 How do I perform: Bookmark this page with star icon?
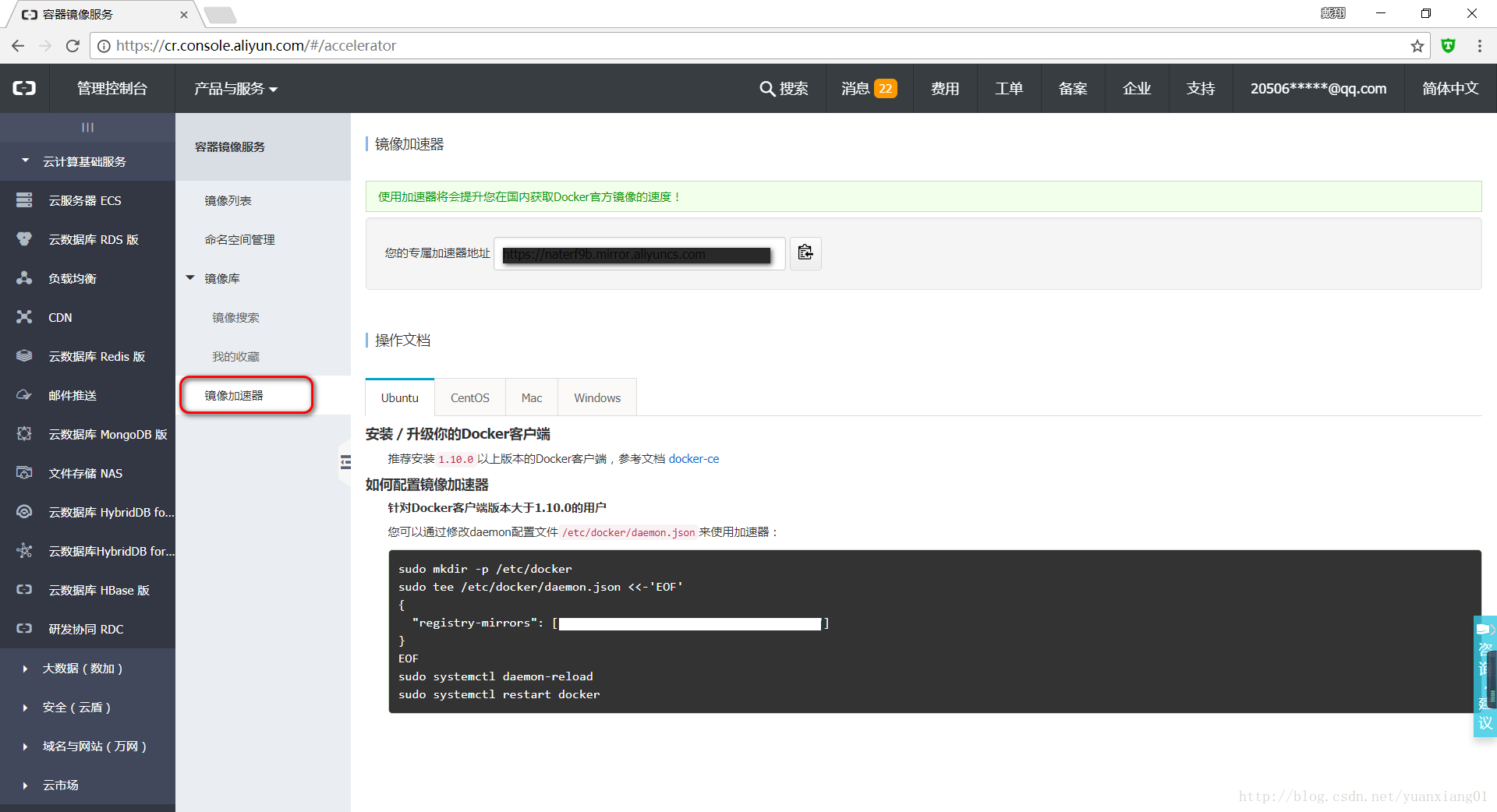1417,46
